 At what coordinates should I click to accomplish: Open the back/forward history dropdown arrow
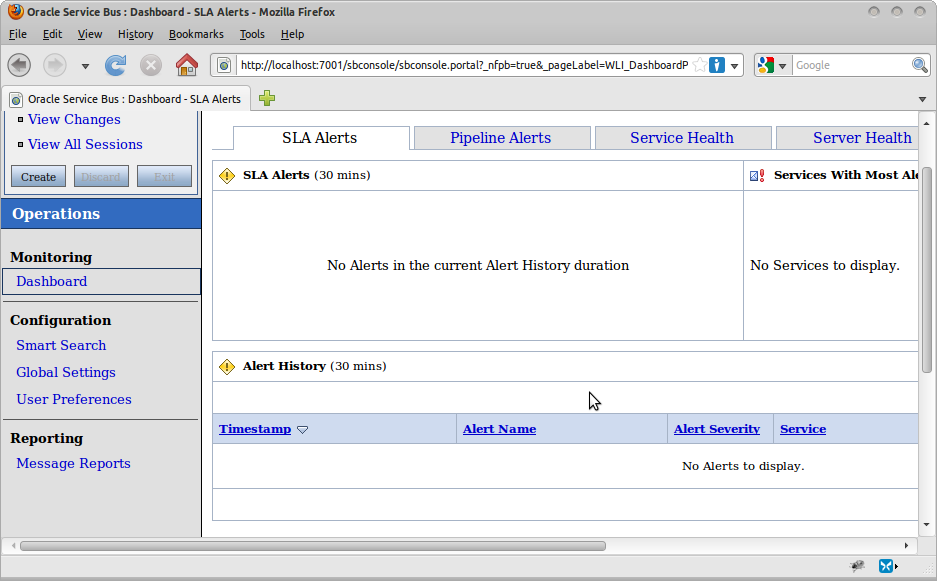point(85,66)
